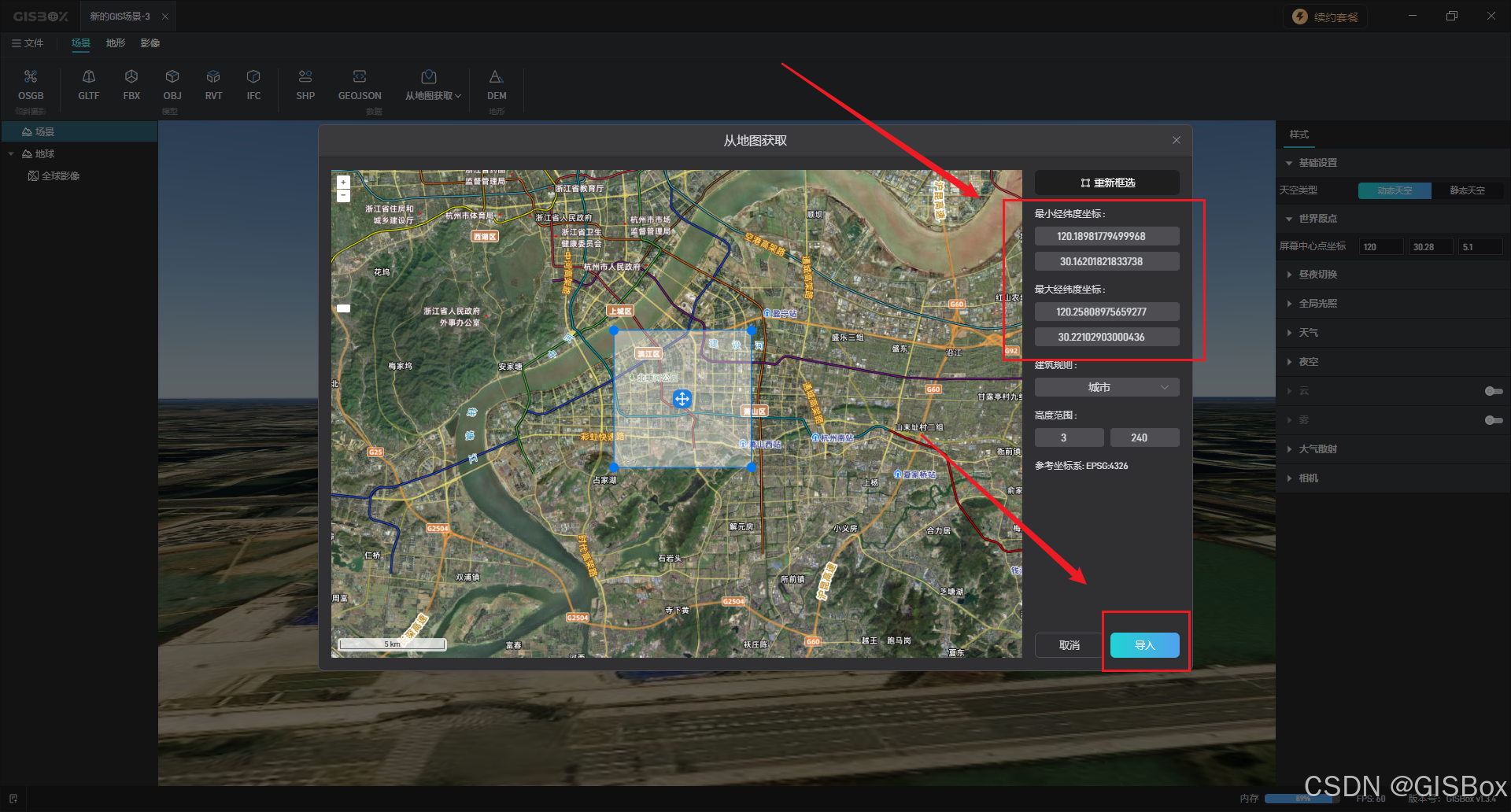Expand the 全局光照 section
Image resolution: width=1511 pixels, height=812 pixels.
tap(1289, 304)
